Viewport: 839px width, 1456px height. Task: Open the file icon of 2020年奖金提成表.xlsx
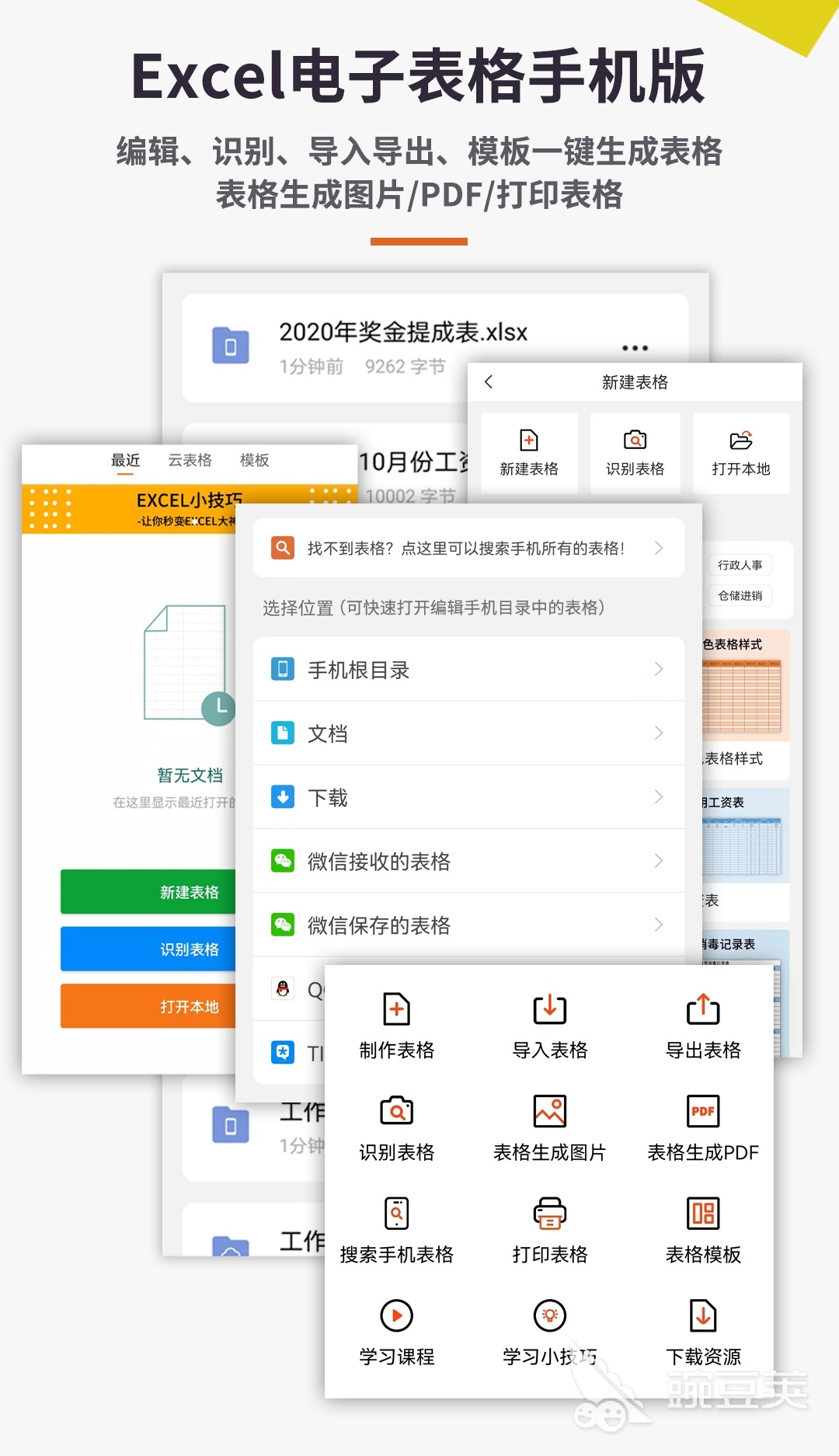tap(231, 346)
